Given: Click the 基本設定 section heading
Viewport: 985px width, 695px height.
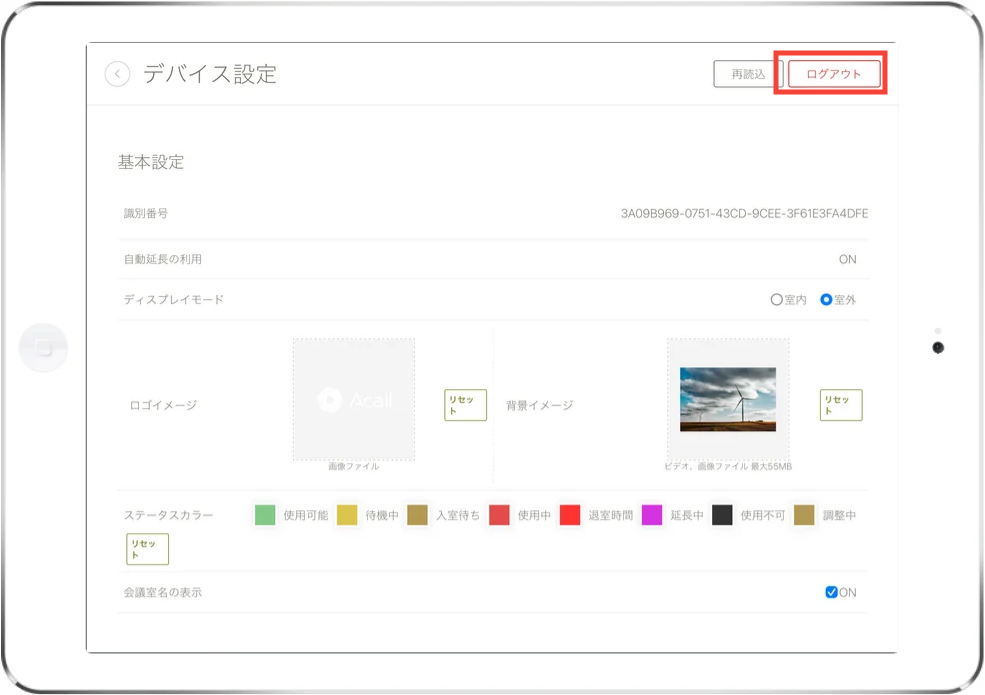Looking at the screenshot, I should tap(151, 162).
